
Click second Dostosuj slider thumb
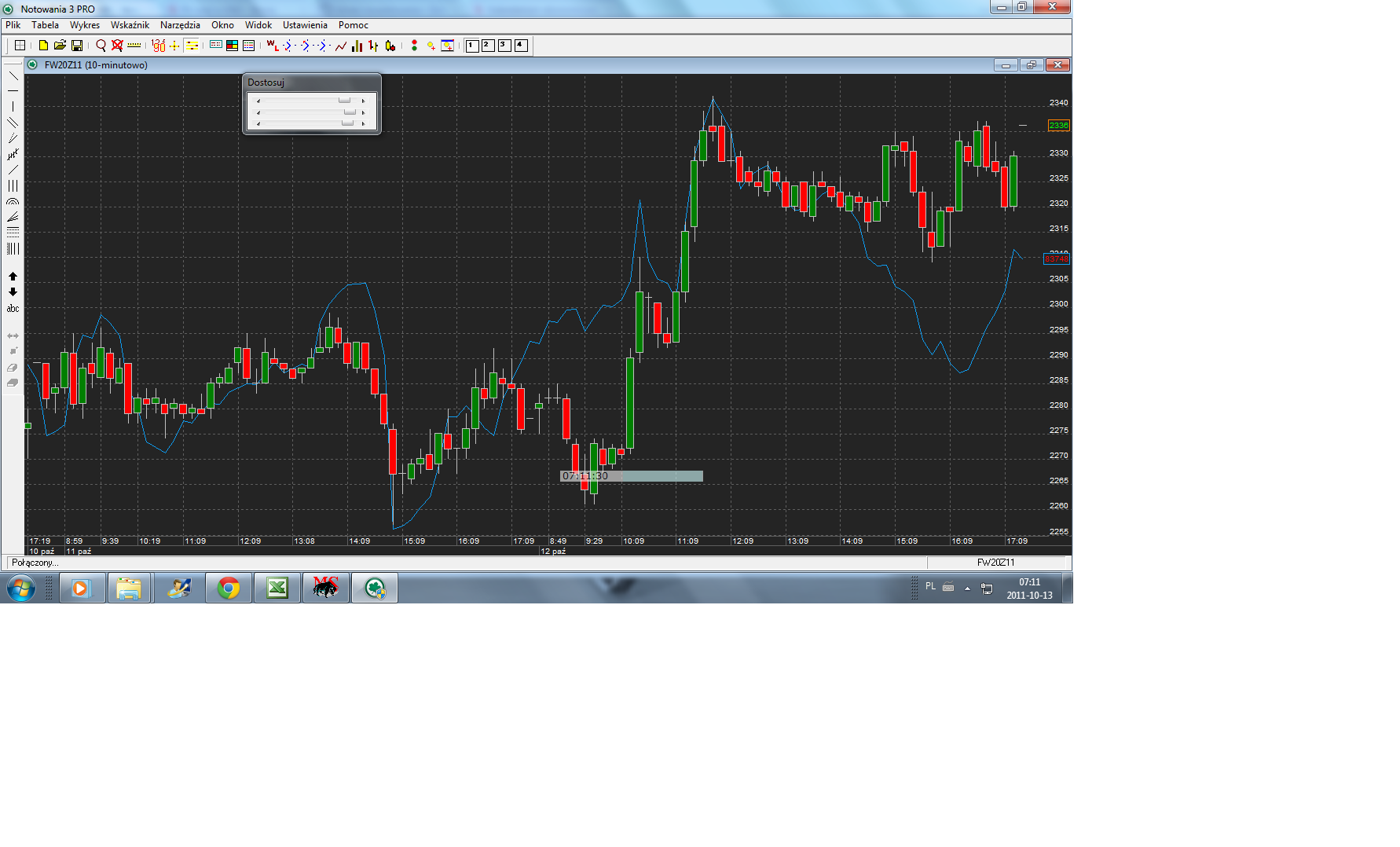coord(350,112)
